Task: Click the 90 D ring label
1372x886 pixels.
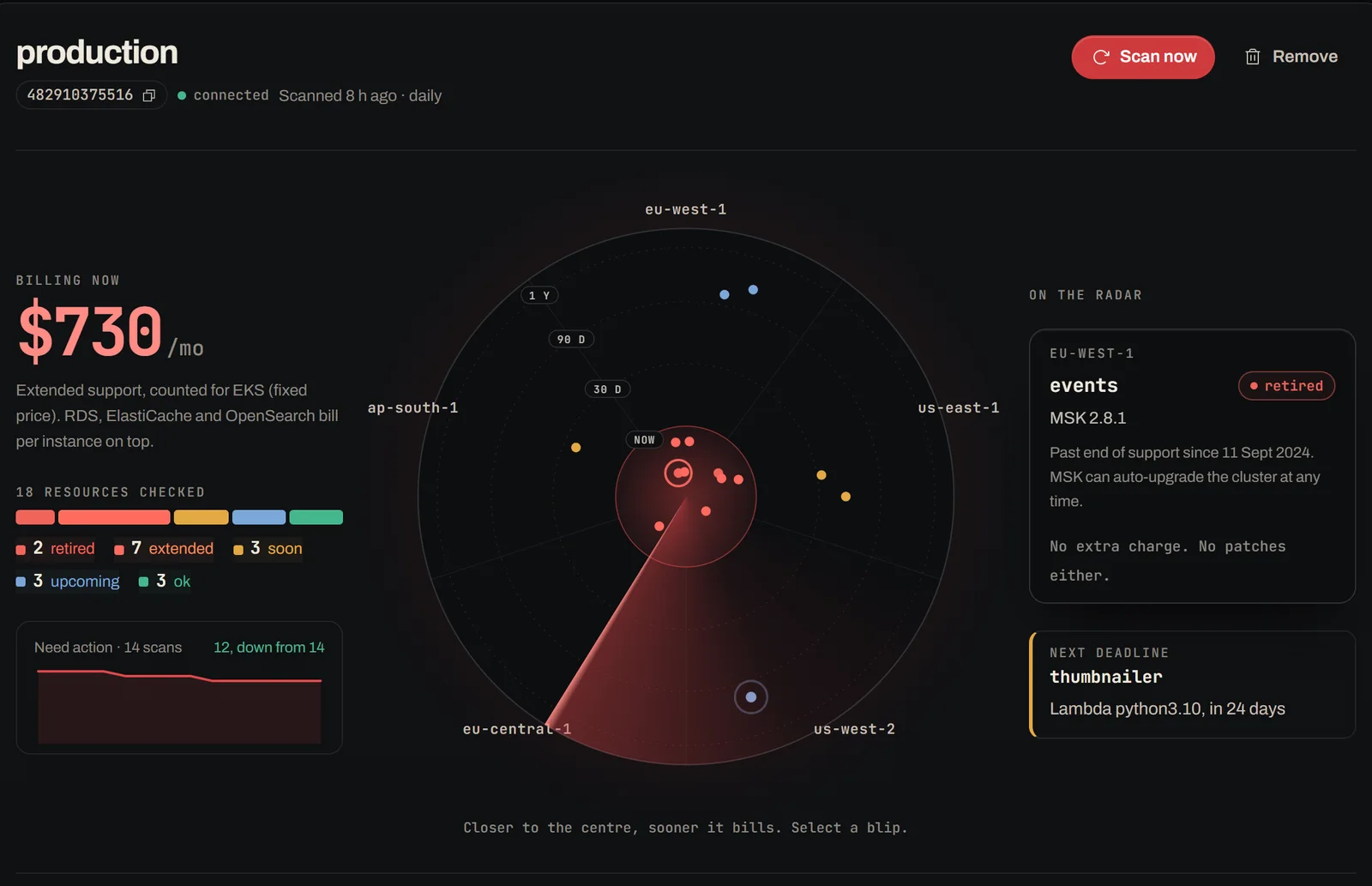Action: (x=571, y=340)
